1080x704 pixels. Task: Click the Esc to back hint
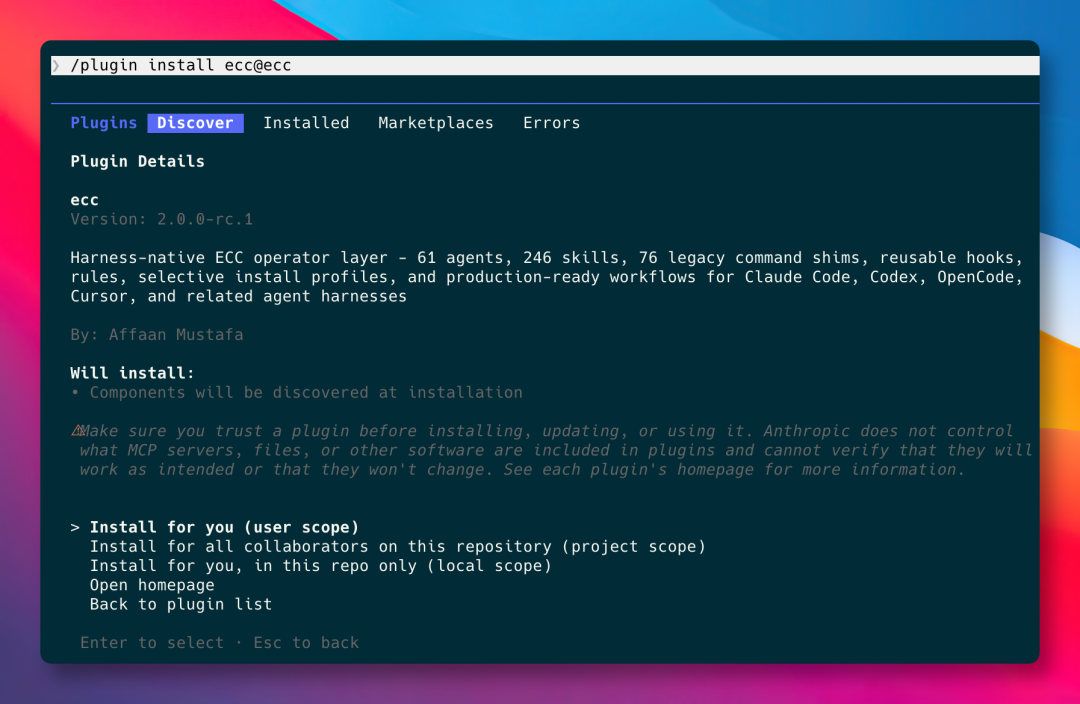[306, 643]
